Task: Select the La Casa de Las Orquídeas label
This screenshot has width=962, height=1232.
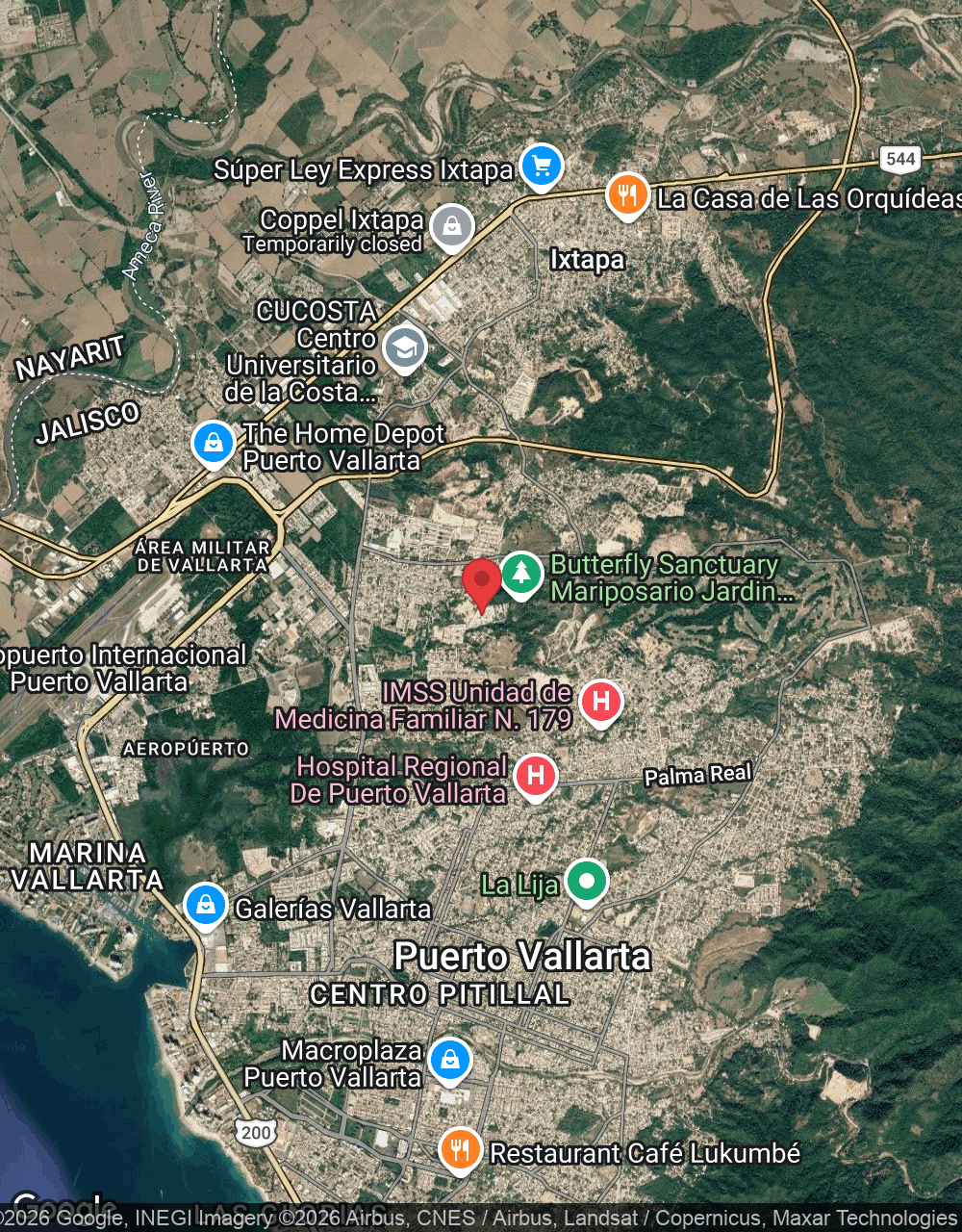Action: tap(809, 199)
